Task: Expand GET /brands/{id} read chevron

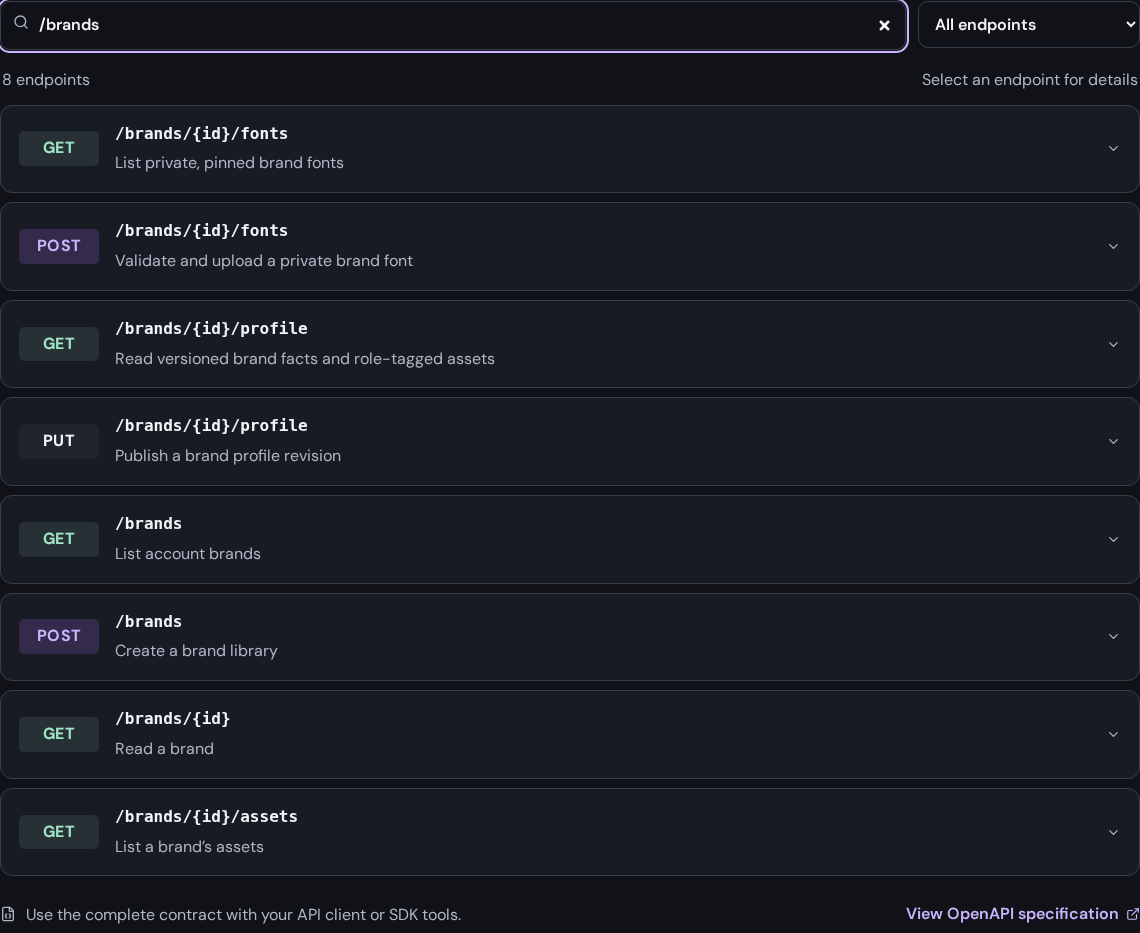Action: (x=1113, y=734)
